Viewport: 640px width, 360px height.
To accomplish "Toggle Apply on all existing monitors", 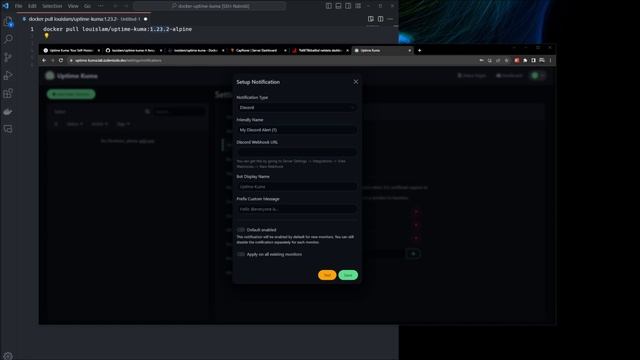I will coord(241,254).
